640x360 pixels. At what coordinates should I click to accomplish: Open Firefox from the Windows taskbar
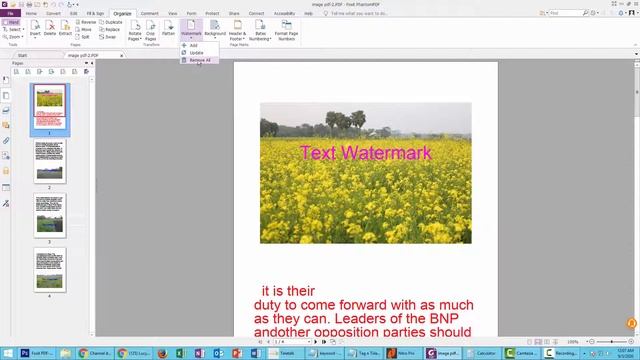coord(162,353)
